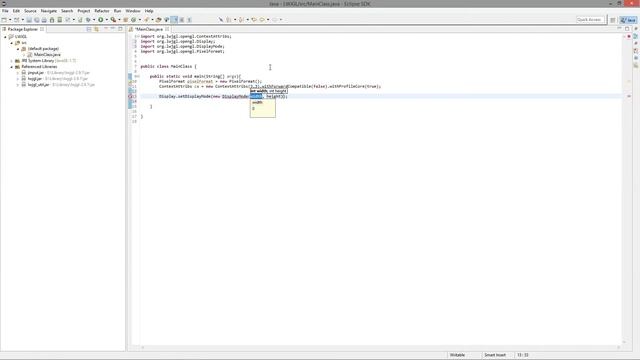Click the Forward navigation arrow icon
This screenshot has width=640, height=360.
coord(274,20)
